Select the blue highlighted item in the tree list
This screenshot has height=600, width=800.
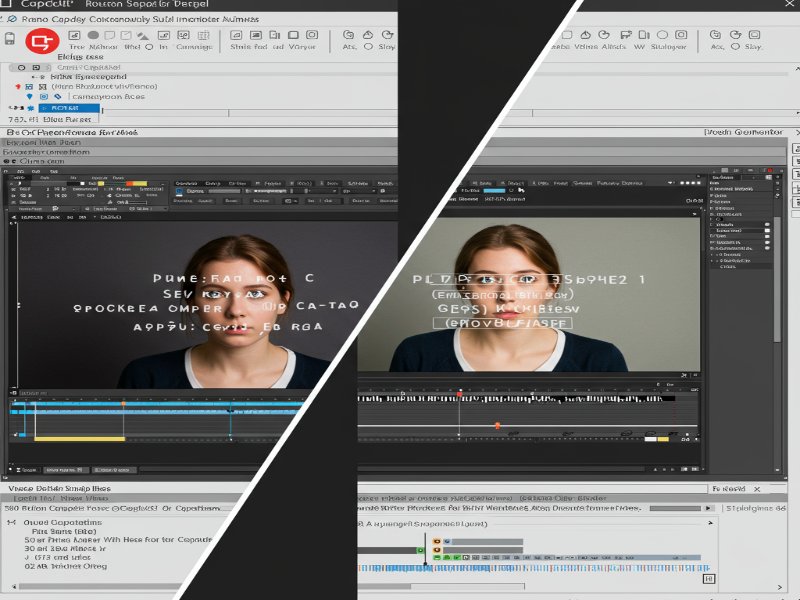point(68,108)
